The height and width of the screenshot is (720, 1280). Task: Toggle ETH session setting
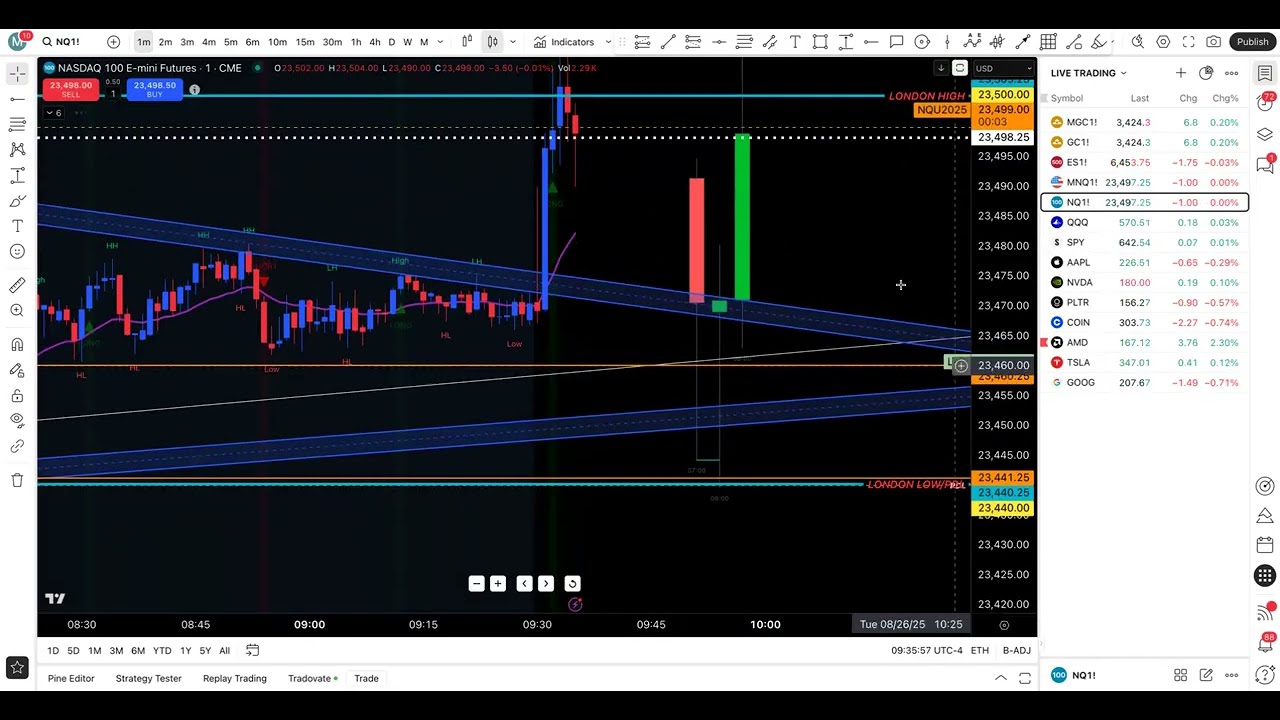tap(979, 651)
